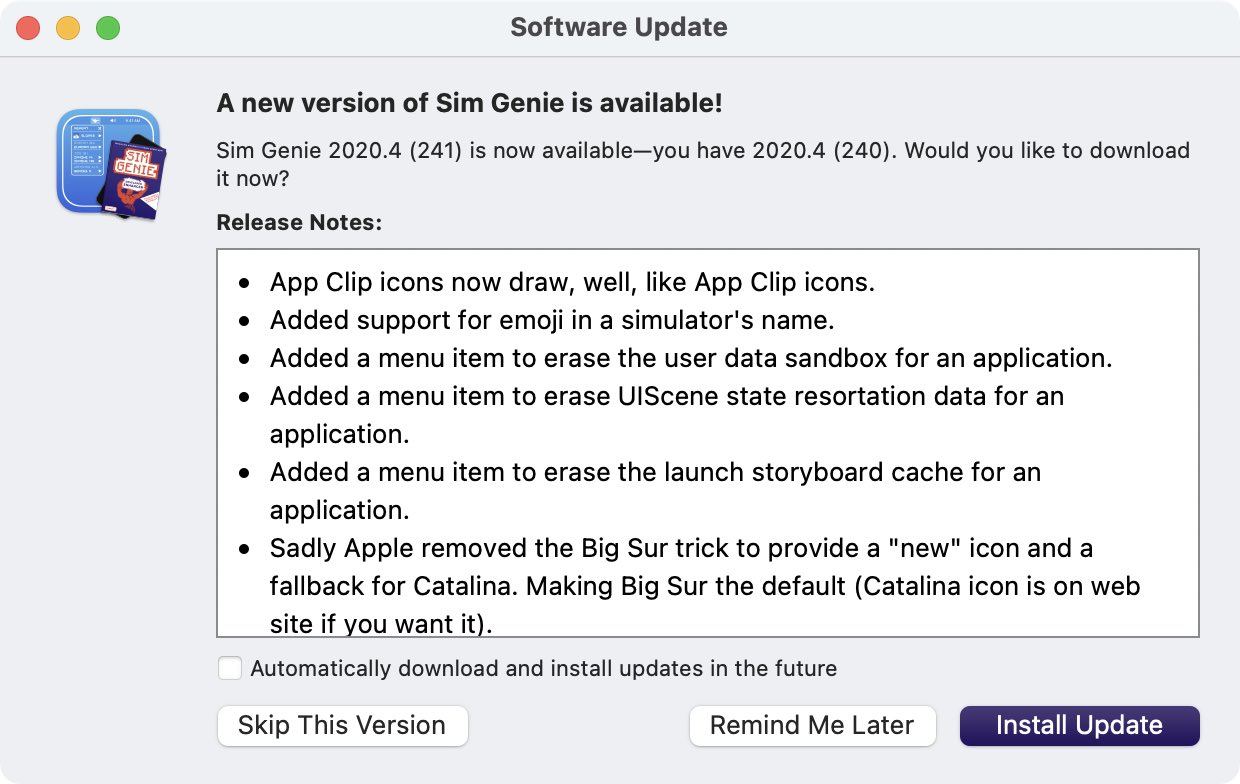Viewport: 1240px width, 784px height.
Task: Click the 'A new version of Sim Genie' heading
Action: pyautogui.click(x=469, y=103)
